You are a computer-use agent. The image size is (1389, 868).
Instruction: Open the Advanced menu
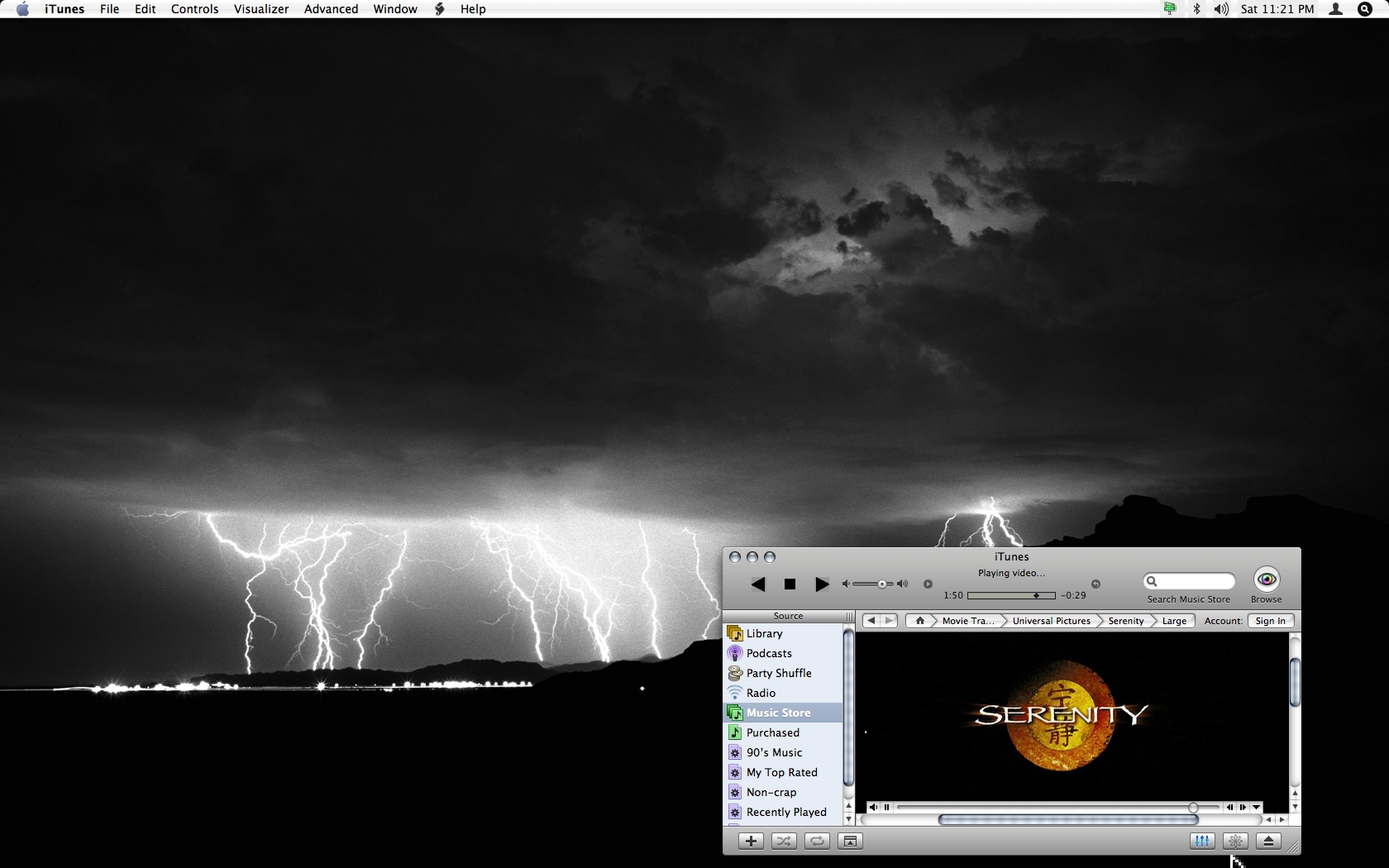point(331,9)
